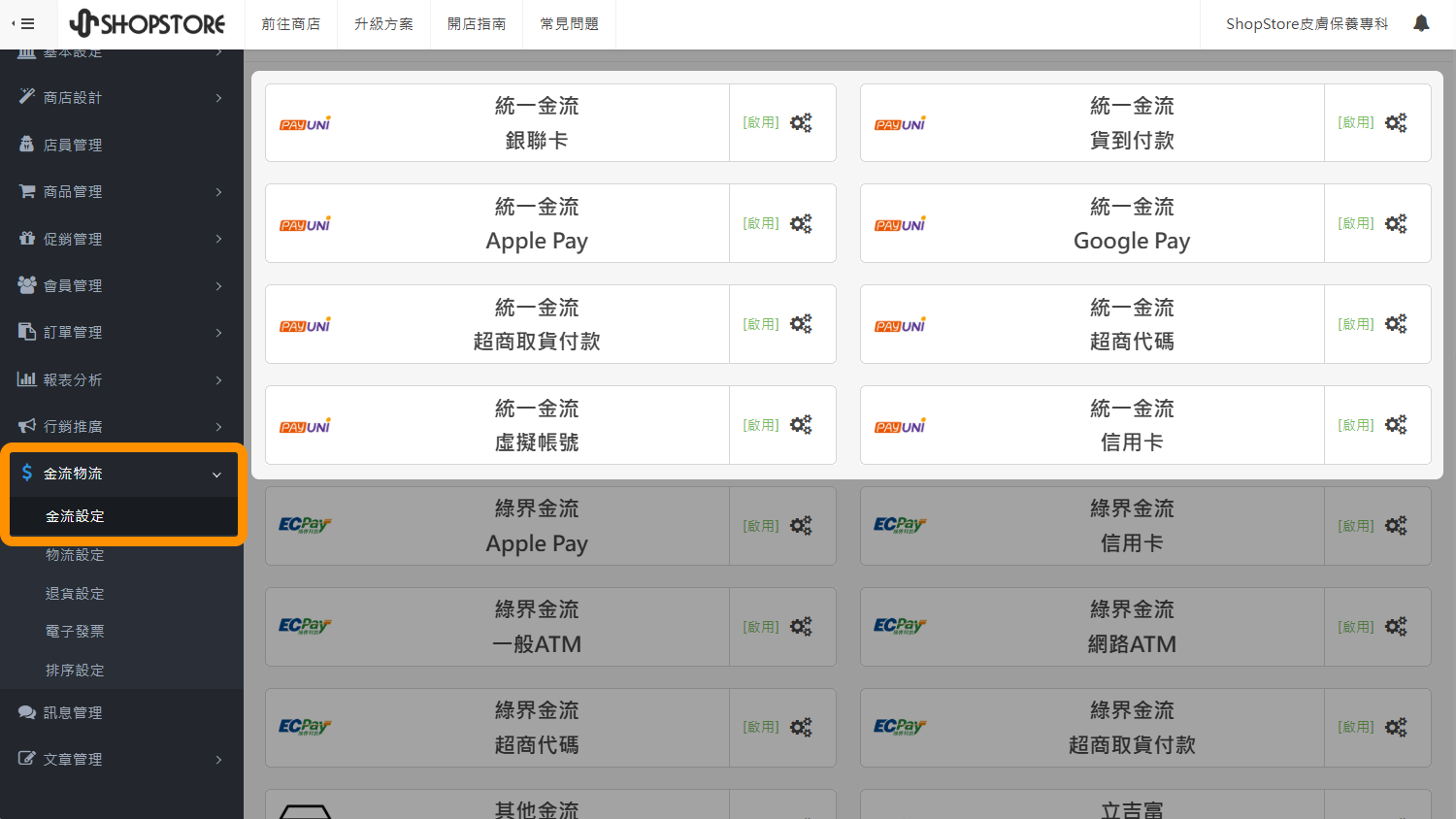This screenshot has height=819, width=1456.
Task: Open settings gears for 統一金流 超商代碼
Action: [1396, 324]
